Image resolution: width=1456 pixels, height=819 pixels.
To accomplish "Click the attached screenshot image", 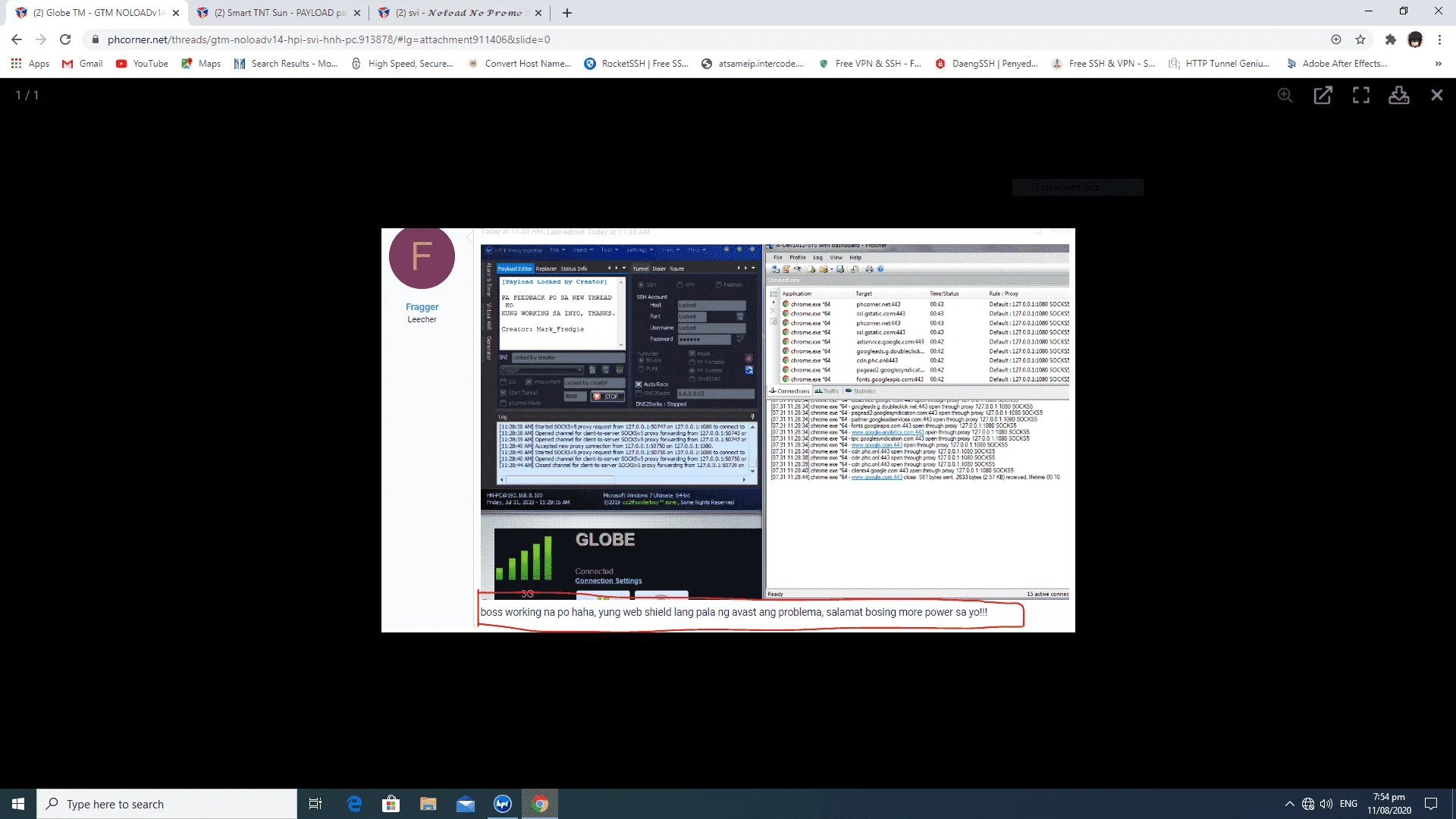I will pos(728,430).
